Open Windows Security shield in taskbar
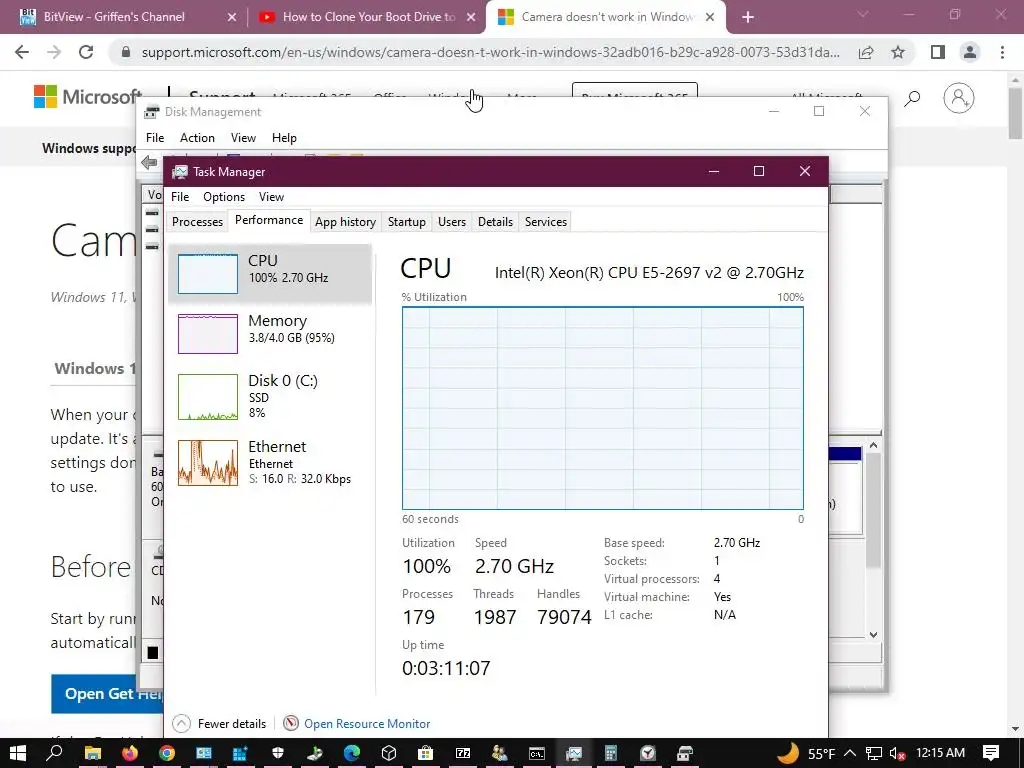This screenshot has height=768, width=1024. [x=278, y=753]
